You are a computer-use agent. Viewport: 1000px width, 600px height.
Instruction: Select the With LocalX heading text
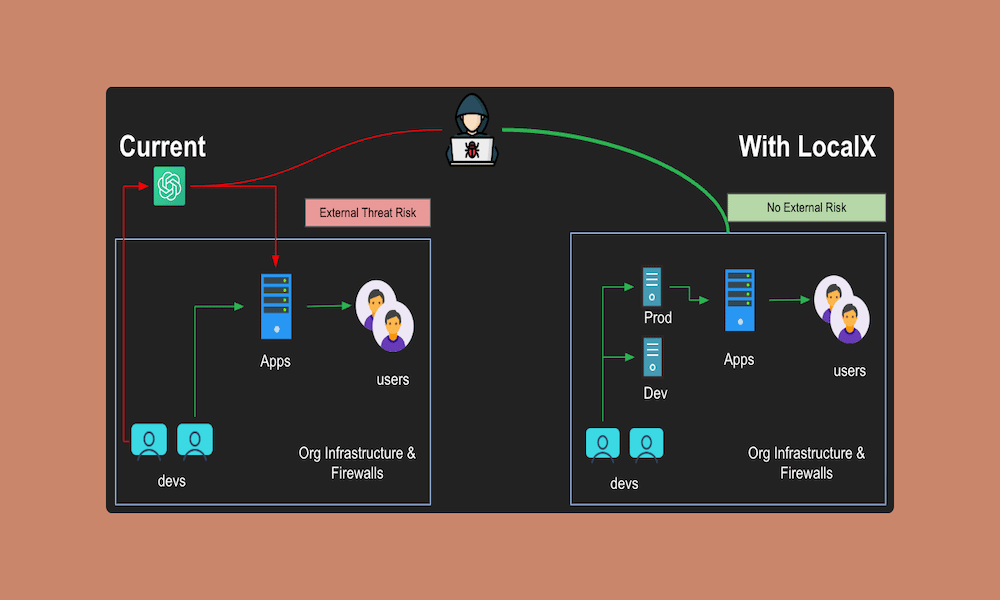[807, 147]
